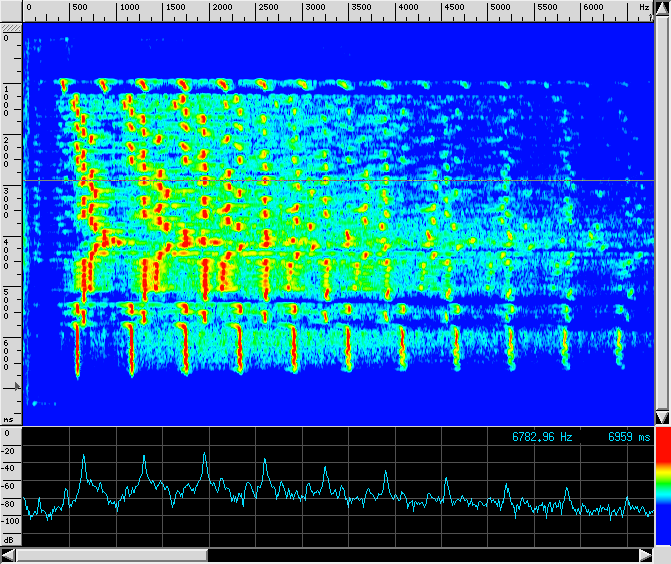Click the vertical scrollbar down arrow
Image resolution: width=671 pixels, height=564 pixels.
pos(662,416)
